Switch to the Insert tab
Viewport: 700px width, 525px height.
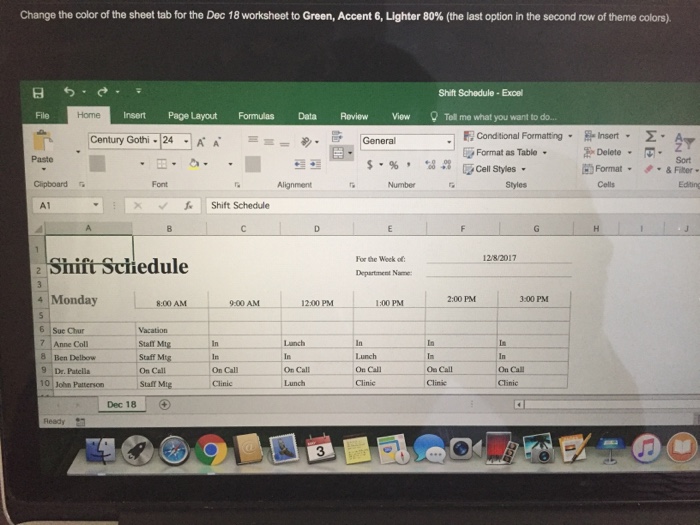pyautogui.click(x=134, y=116)
